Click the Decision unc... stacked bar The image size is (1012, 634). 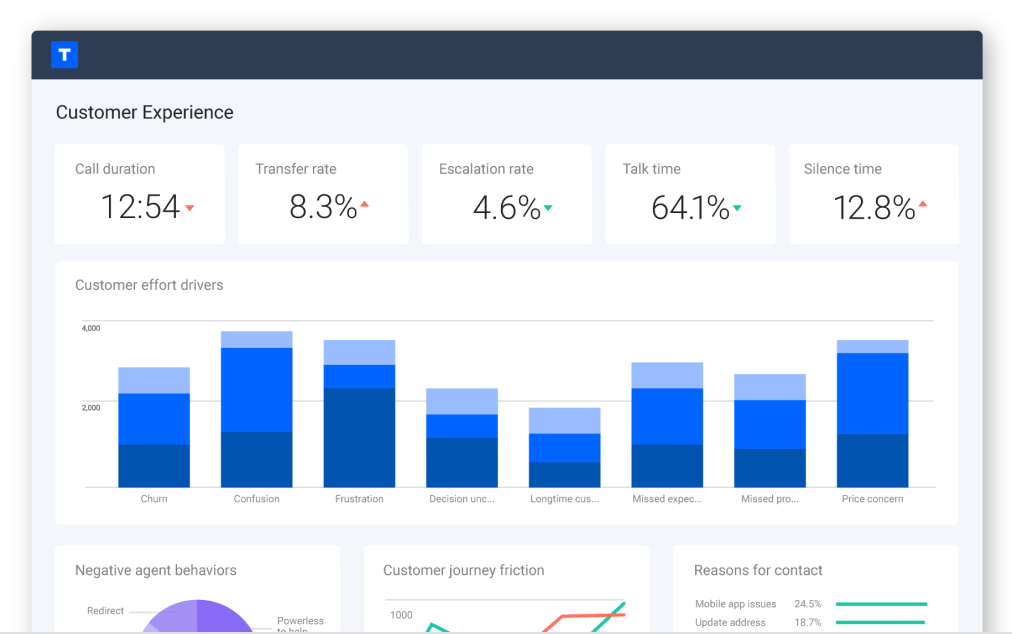click(462, 438)
